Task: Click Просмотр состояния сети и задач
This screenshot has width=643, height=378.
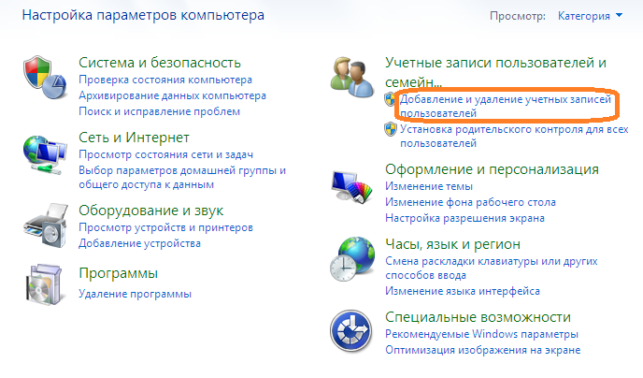Action: pos(166,155)
